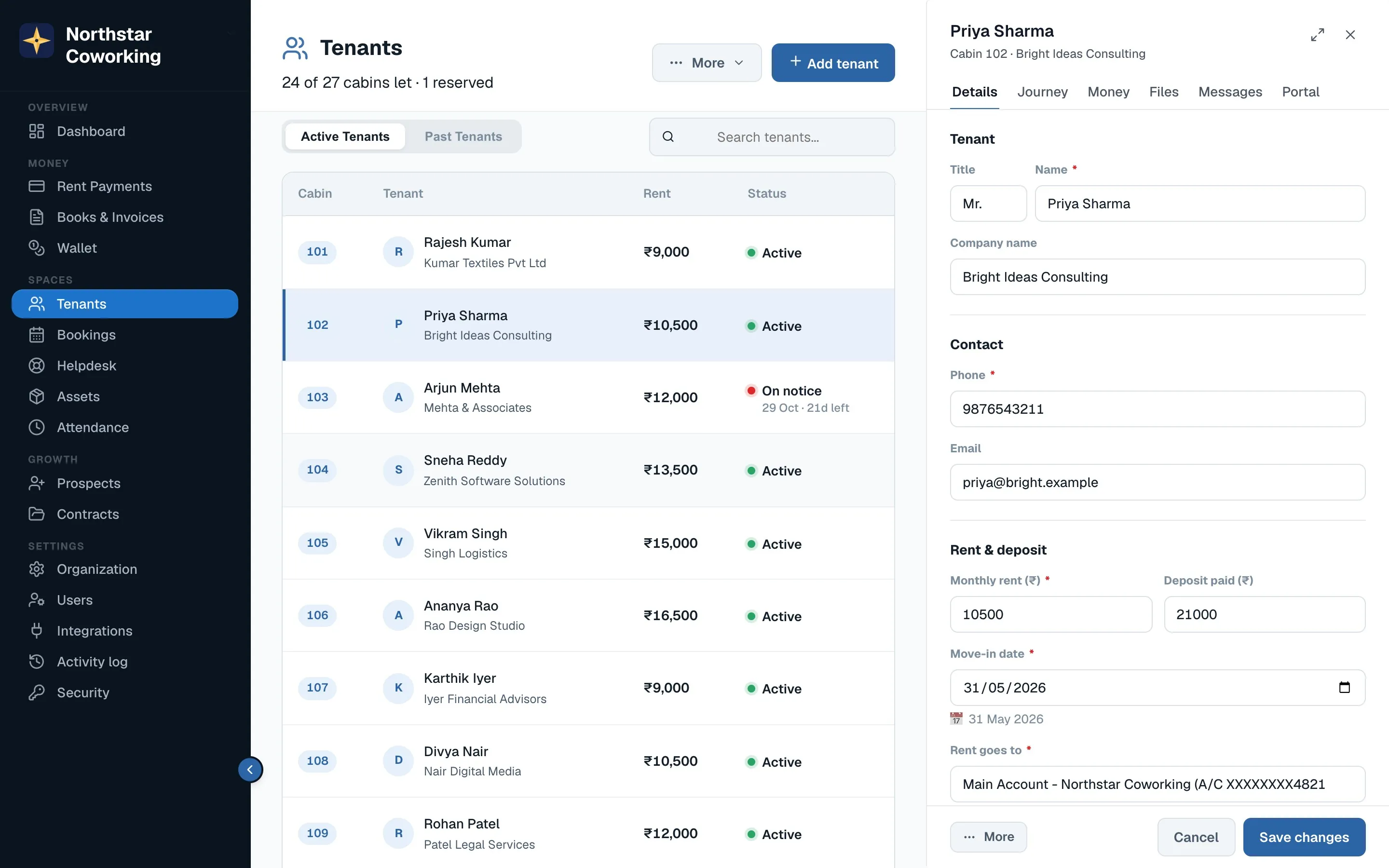Click the Security key icon

(37, 692)
